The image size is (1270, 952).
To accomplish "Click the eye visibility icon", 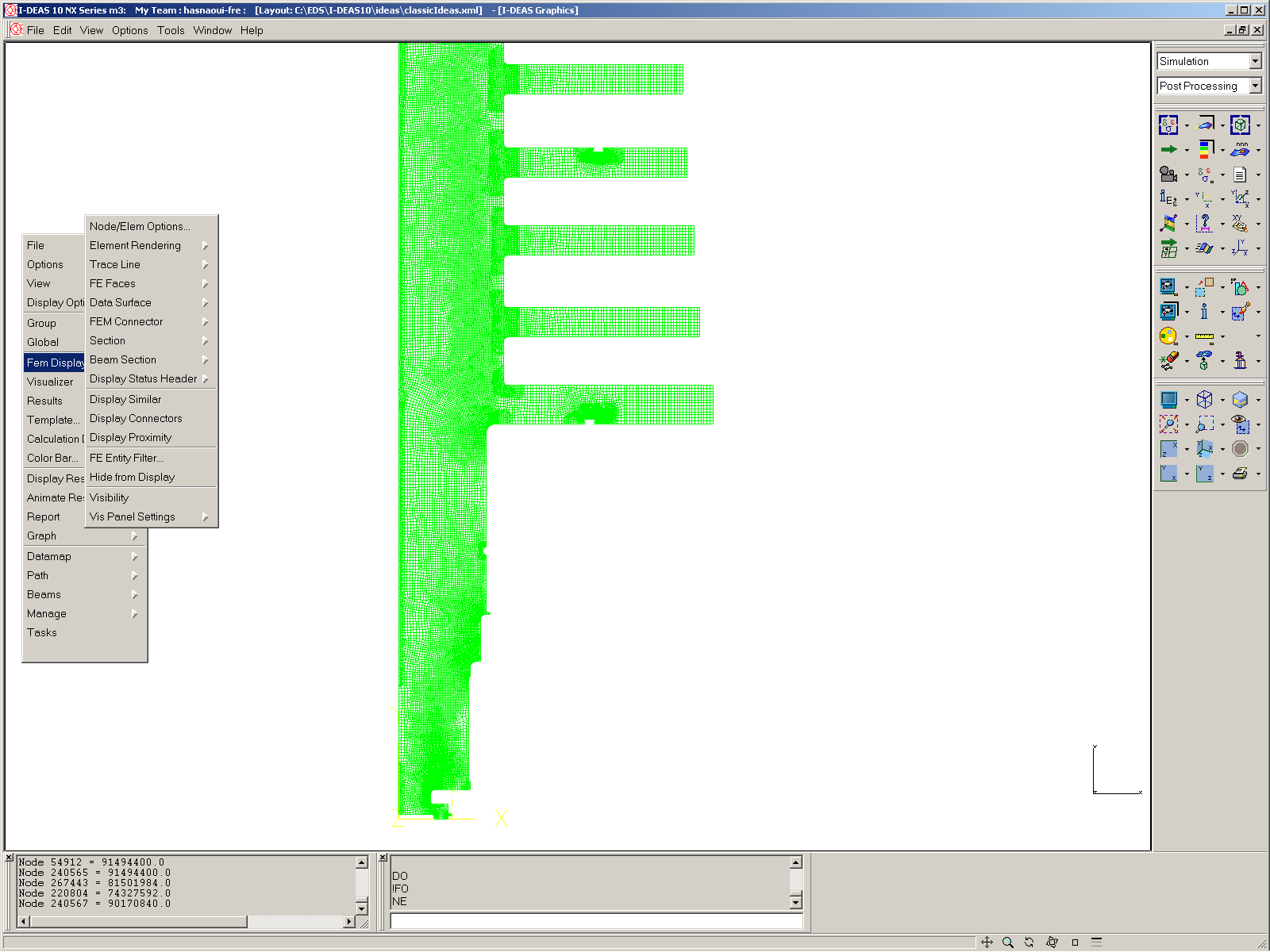I will (1240, 424).
